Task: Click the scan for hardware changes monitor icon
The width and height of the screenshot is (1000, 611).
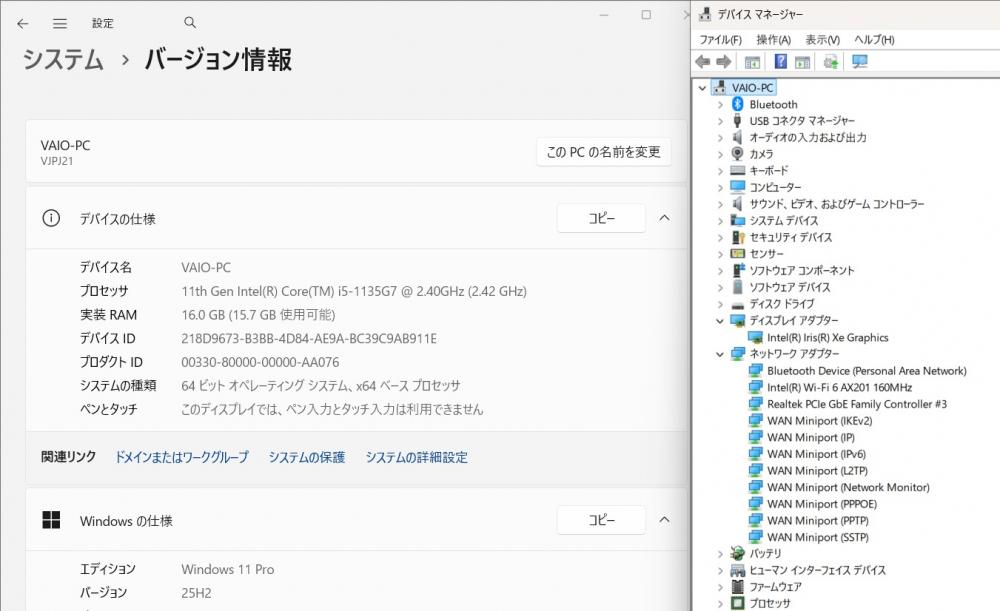Action: click(860, 62)
